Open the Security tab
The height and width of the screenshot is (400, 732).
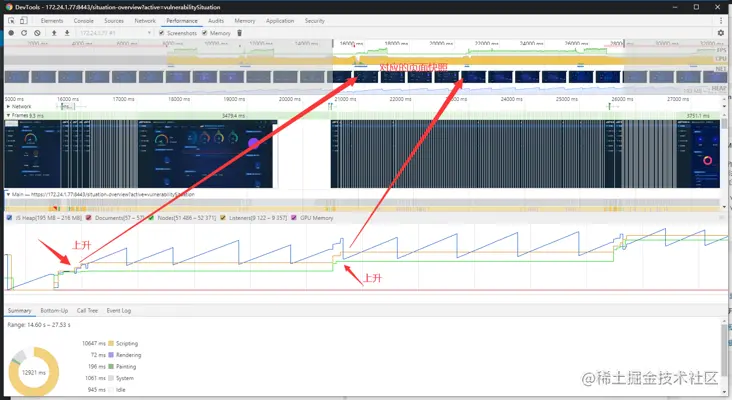[315, 21]
